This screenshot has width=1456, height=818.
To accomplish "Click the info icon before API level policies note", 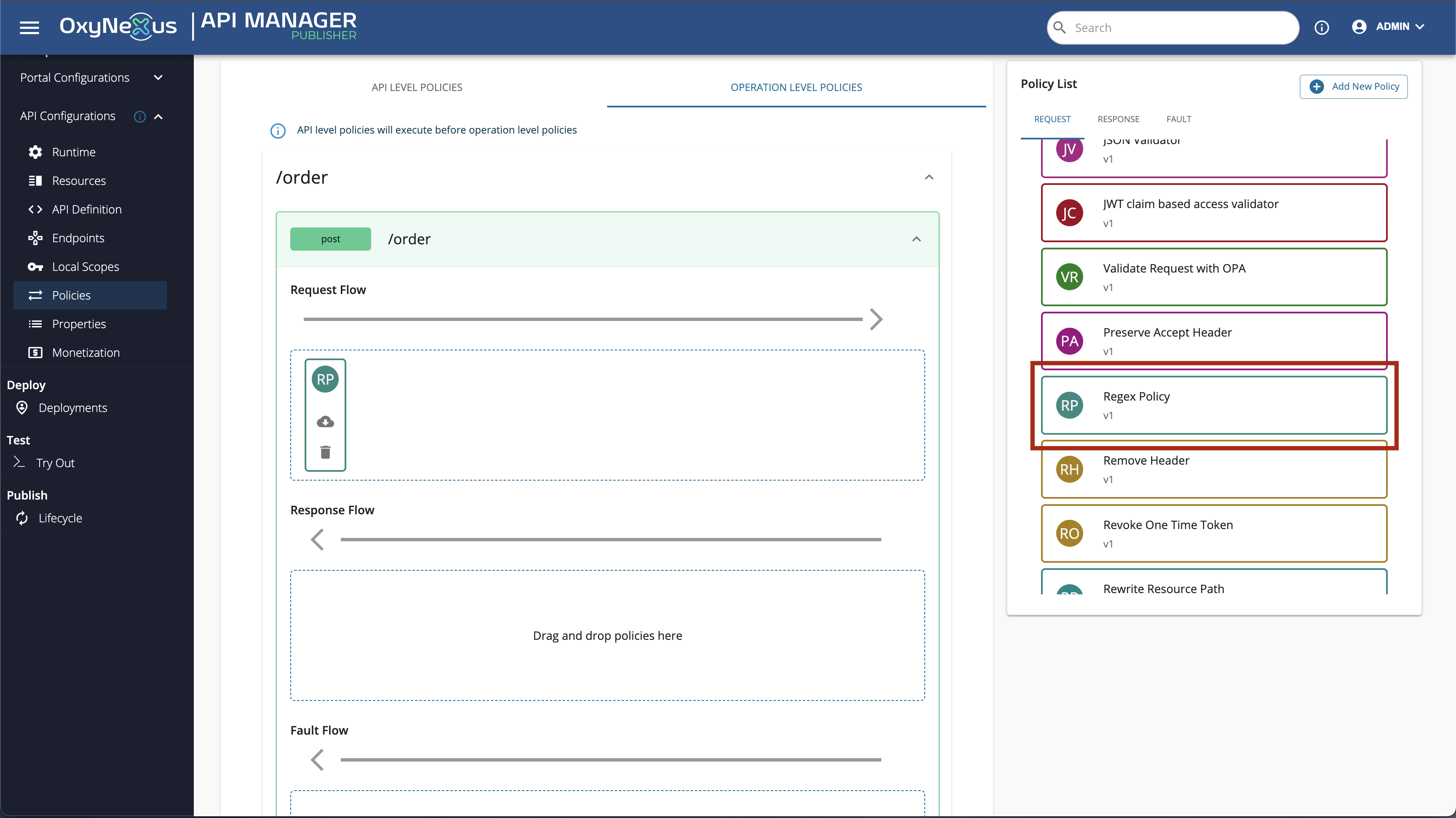I will 278,131.
